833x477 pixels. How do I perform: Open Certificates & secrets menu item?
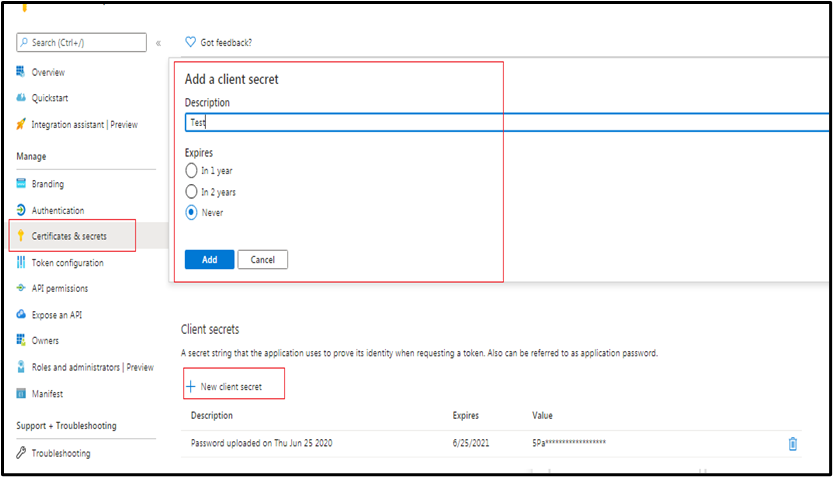pos(69,236)
